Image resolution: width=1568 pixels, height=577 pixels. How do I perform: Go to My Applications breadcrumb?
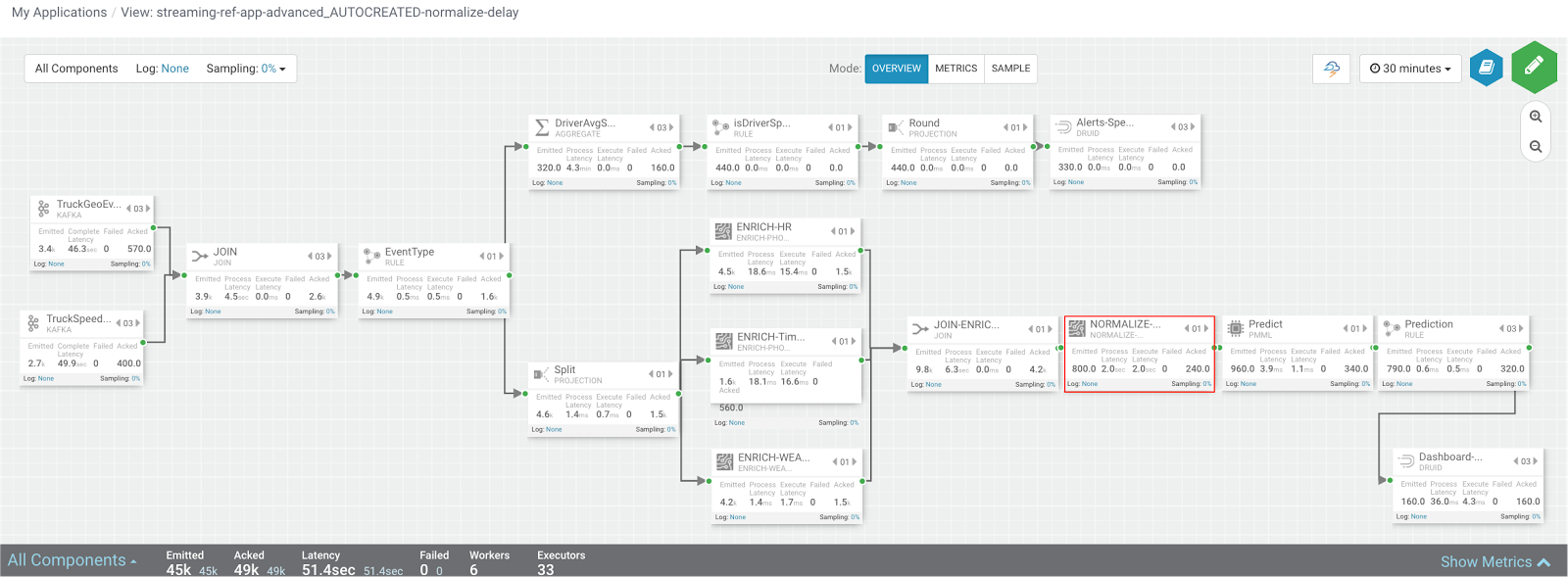59,13
